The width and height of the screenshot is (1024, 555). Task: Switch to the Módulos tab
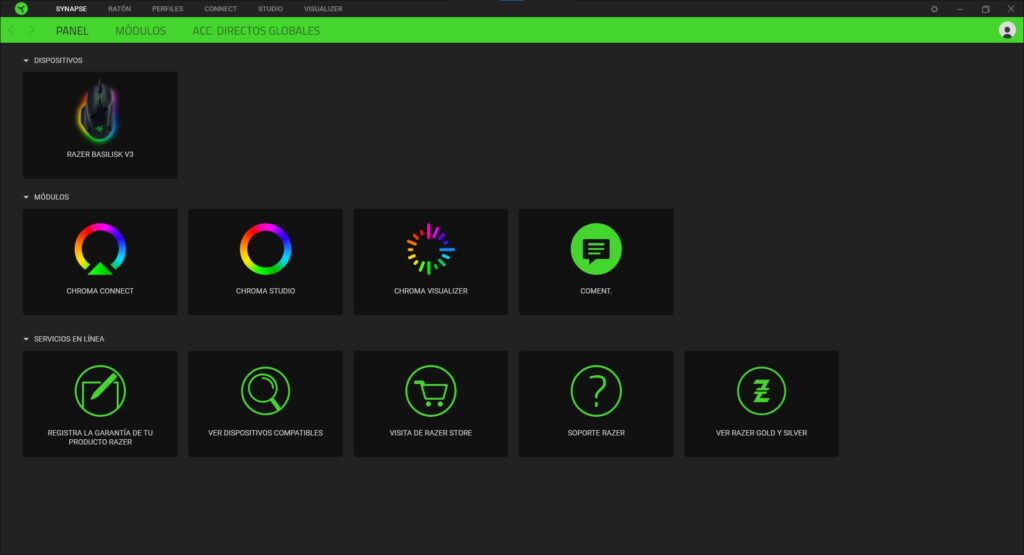[140, 31]
